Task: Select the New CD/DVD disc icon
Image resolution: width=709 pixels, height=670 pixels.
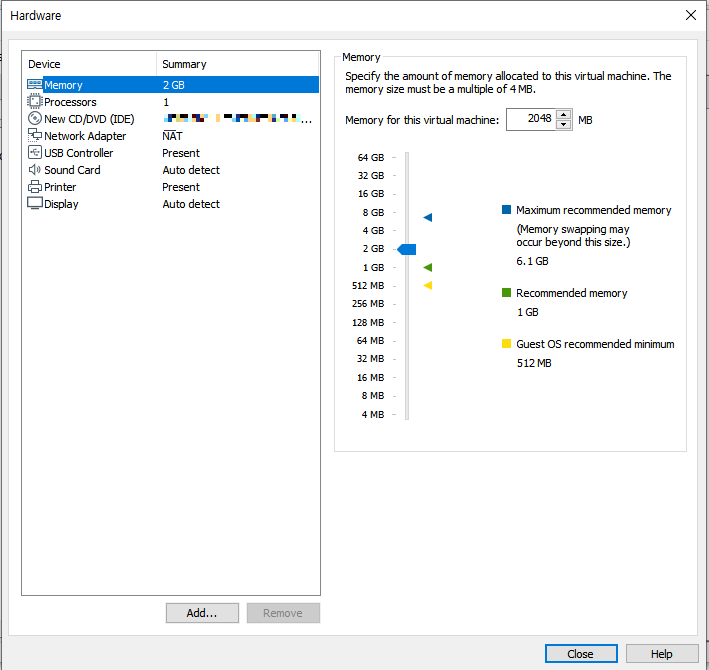Action: [x=34, y=119]
